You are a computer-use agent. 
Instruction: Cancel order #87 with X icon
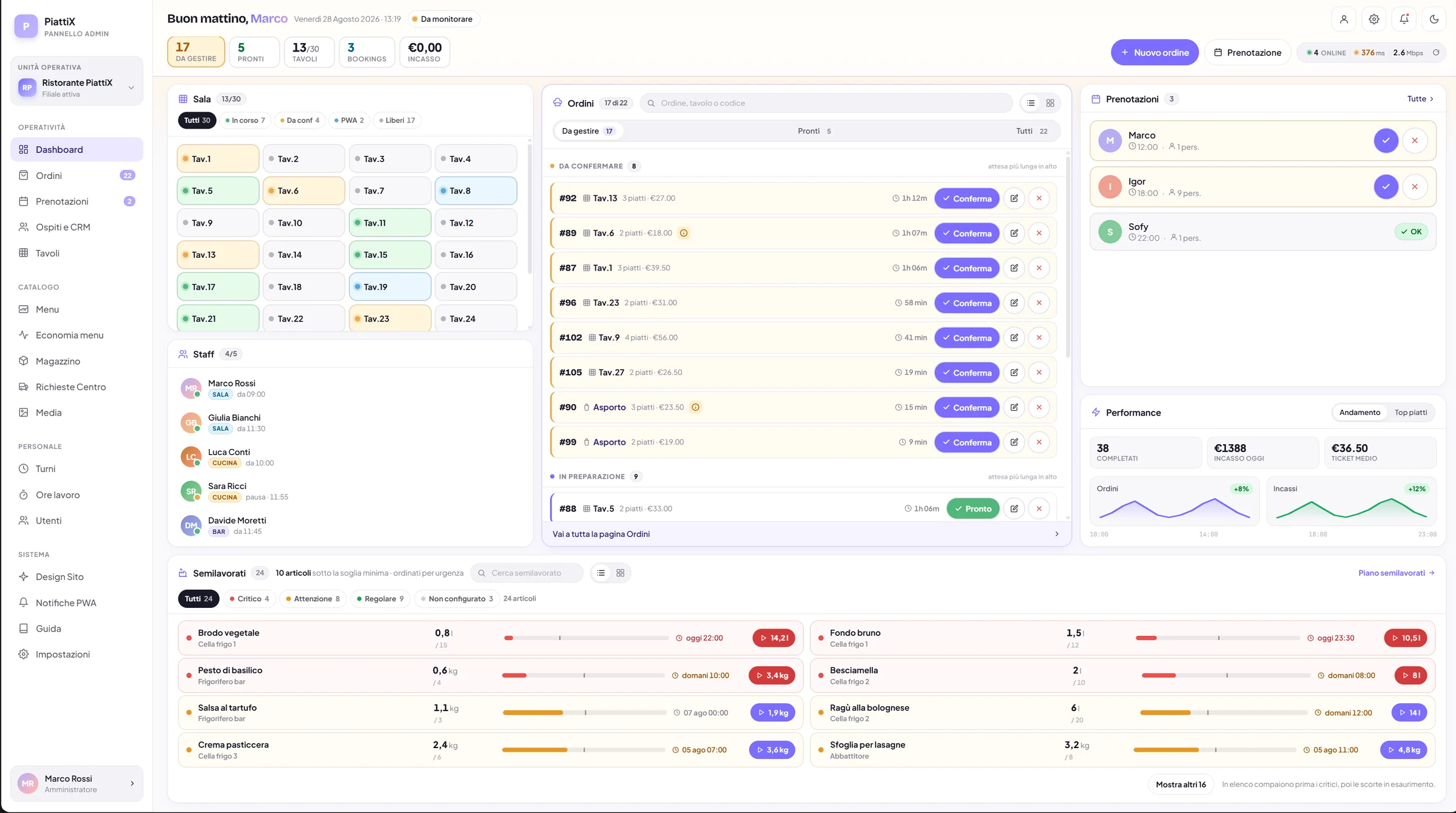[1039, 268]
